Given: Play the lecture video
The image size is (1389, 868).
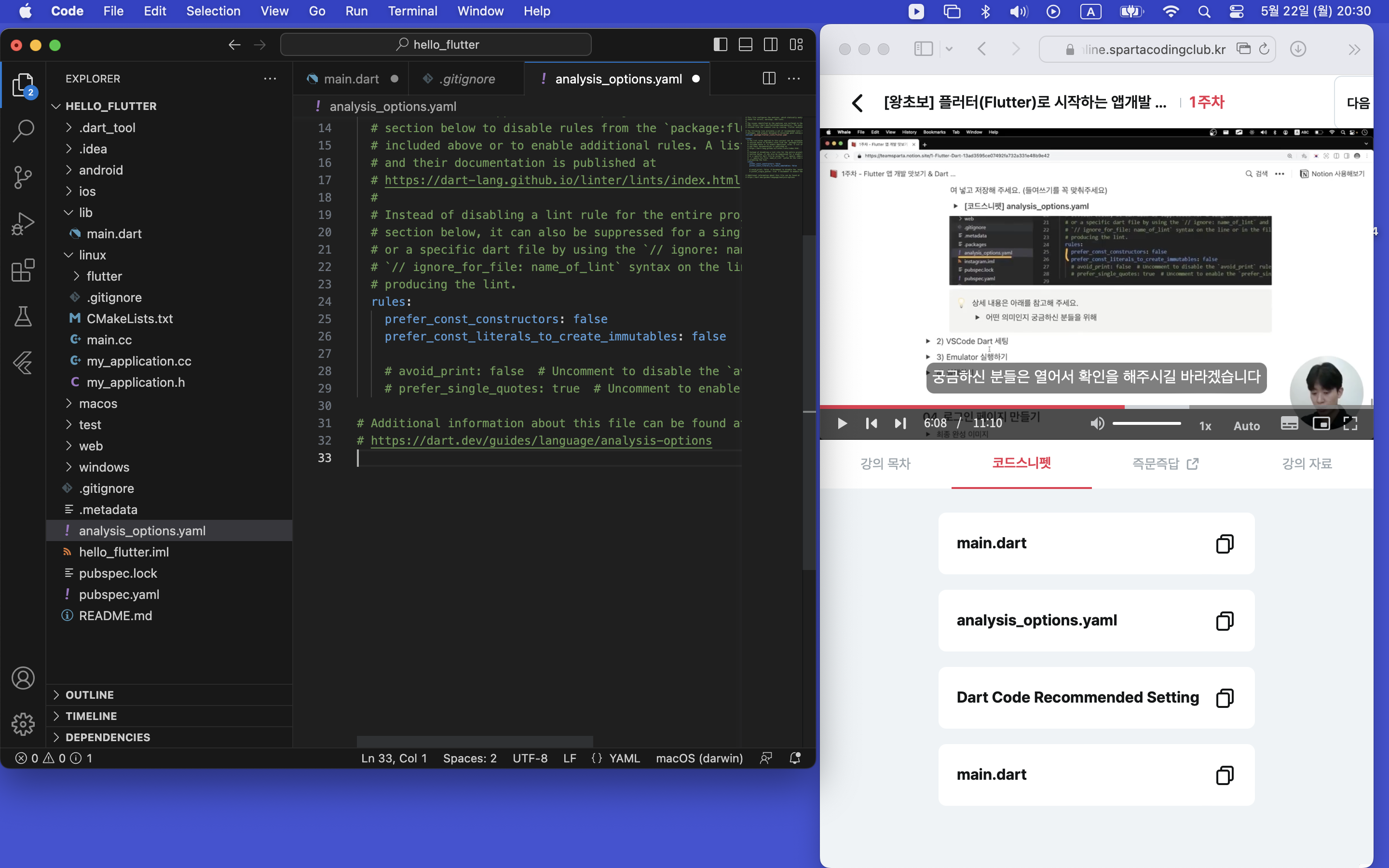Looking at the screenshot, I should [842, 424].
